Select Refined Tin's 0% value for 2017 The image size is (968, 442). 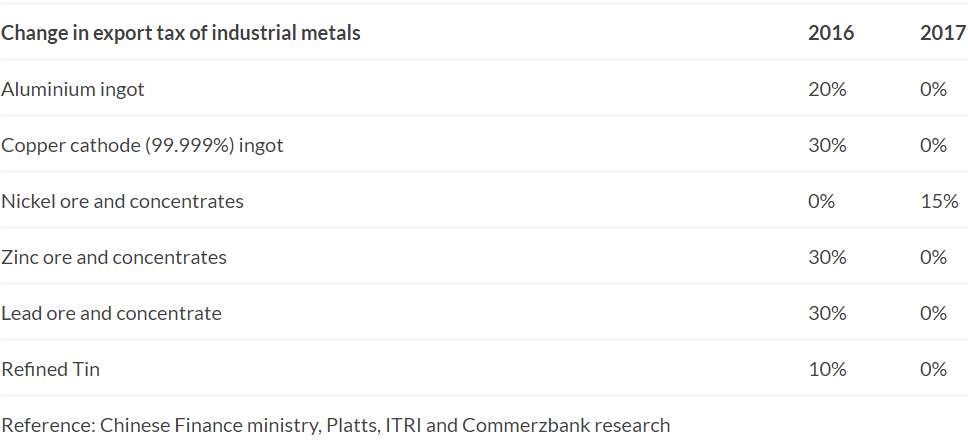(x=933, y=369)
